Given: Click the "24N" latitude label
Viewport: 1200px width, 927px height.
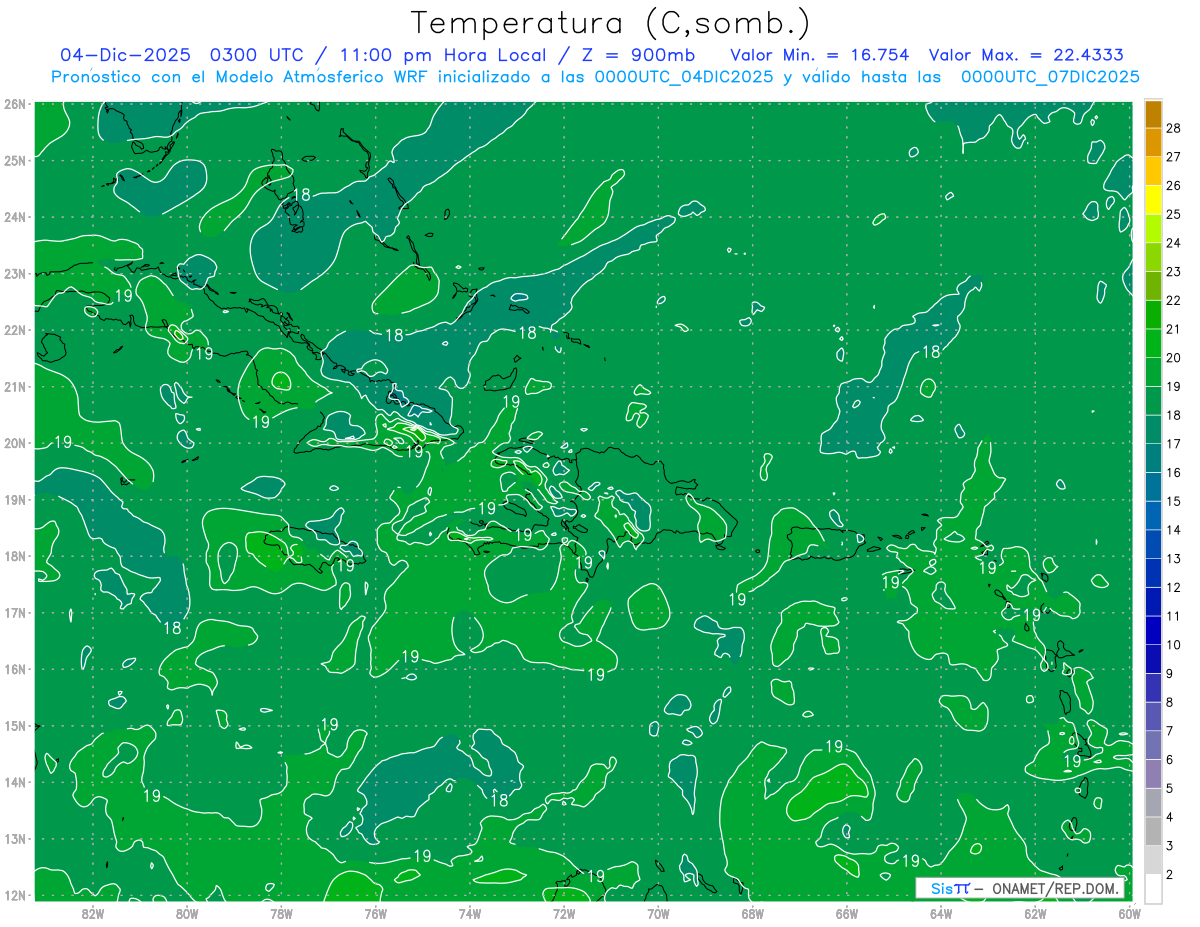Looking at the screenshot, I should (x=15, y=217).
